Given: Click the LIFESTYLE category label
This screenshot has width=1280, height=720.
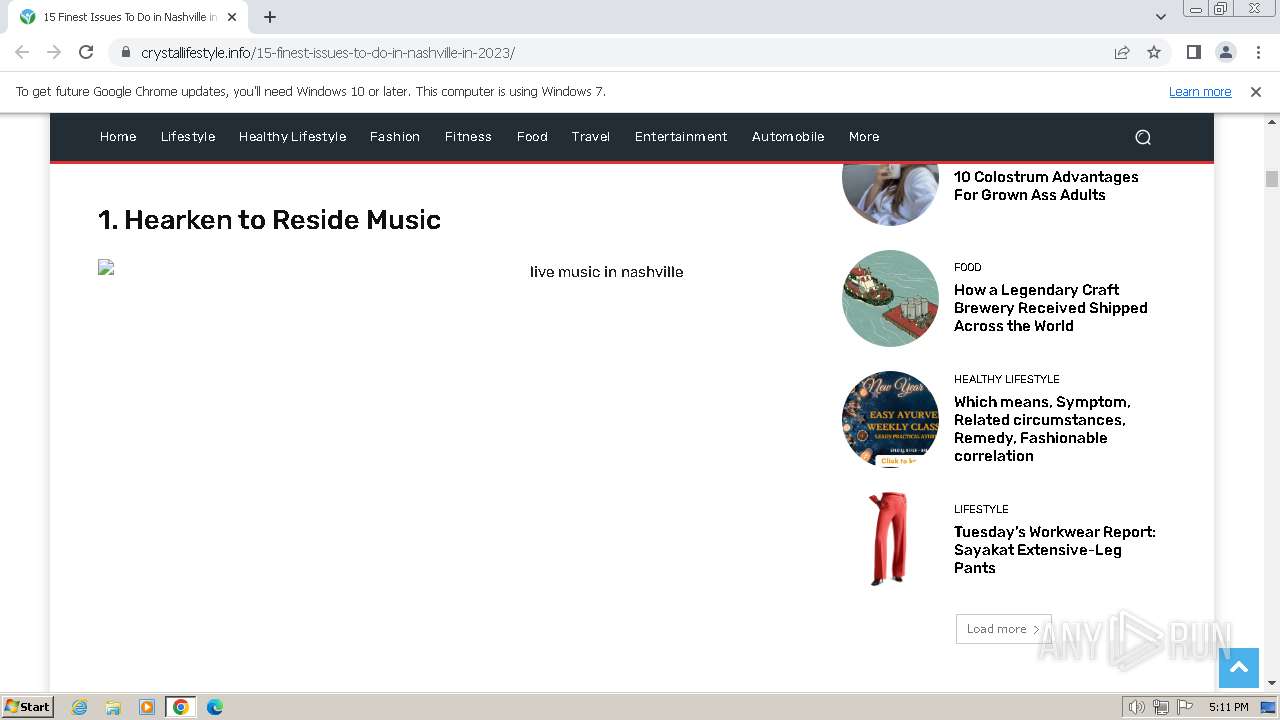Looking at the screenshot, I should tap(981, 509).
